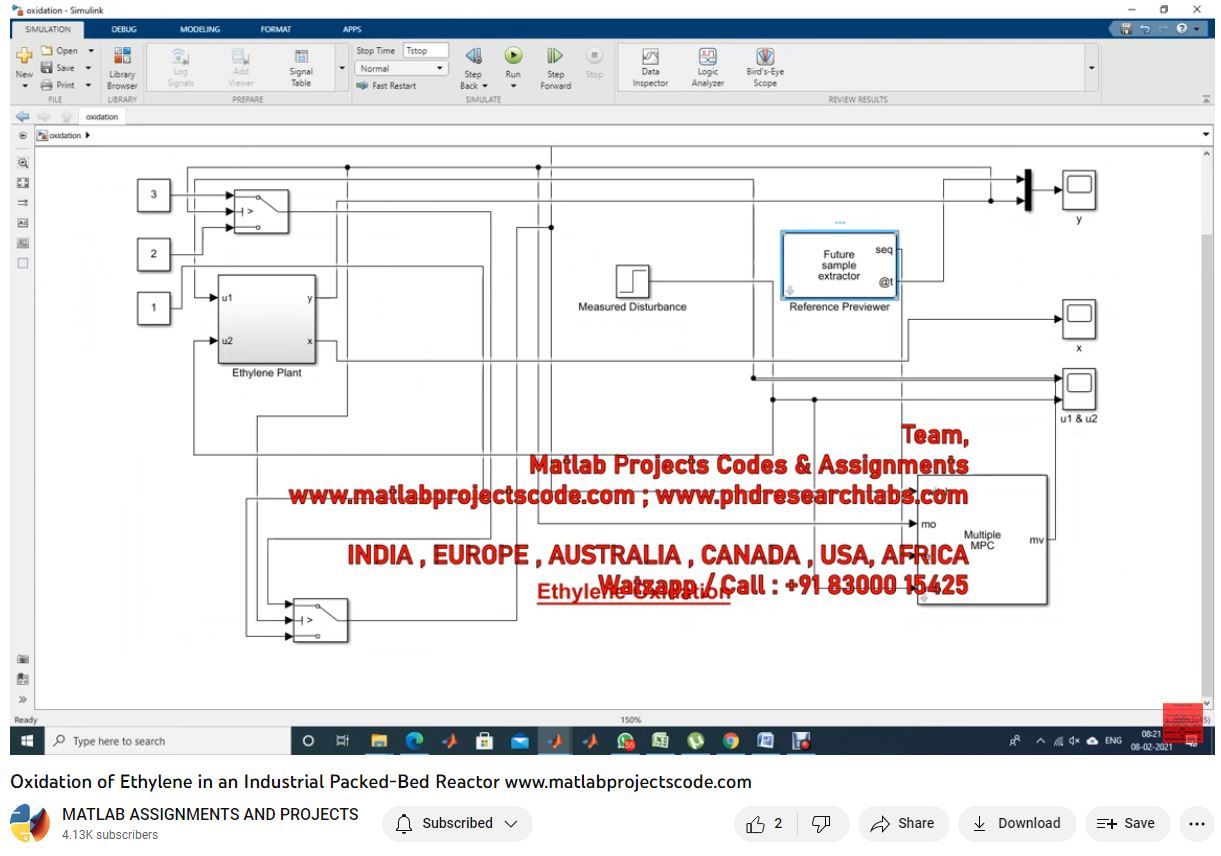Click the Run simulation button

tap(513, 57)
